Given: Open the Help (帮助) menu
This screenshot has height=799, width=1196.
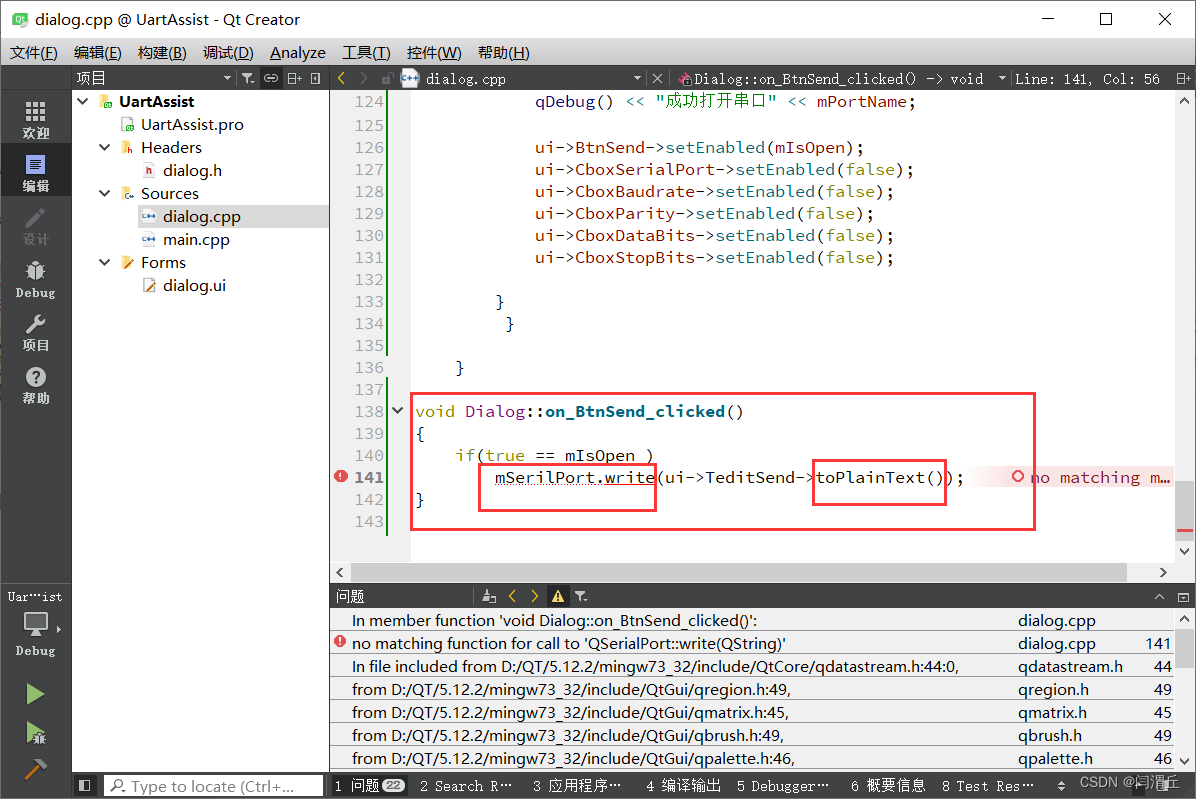Looking at the screenshot, I should point(503,53).
